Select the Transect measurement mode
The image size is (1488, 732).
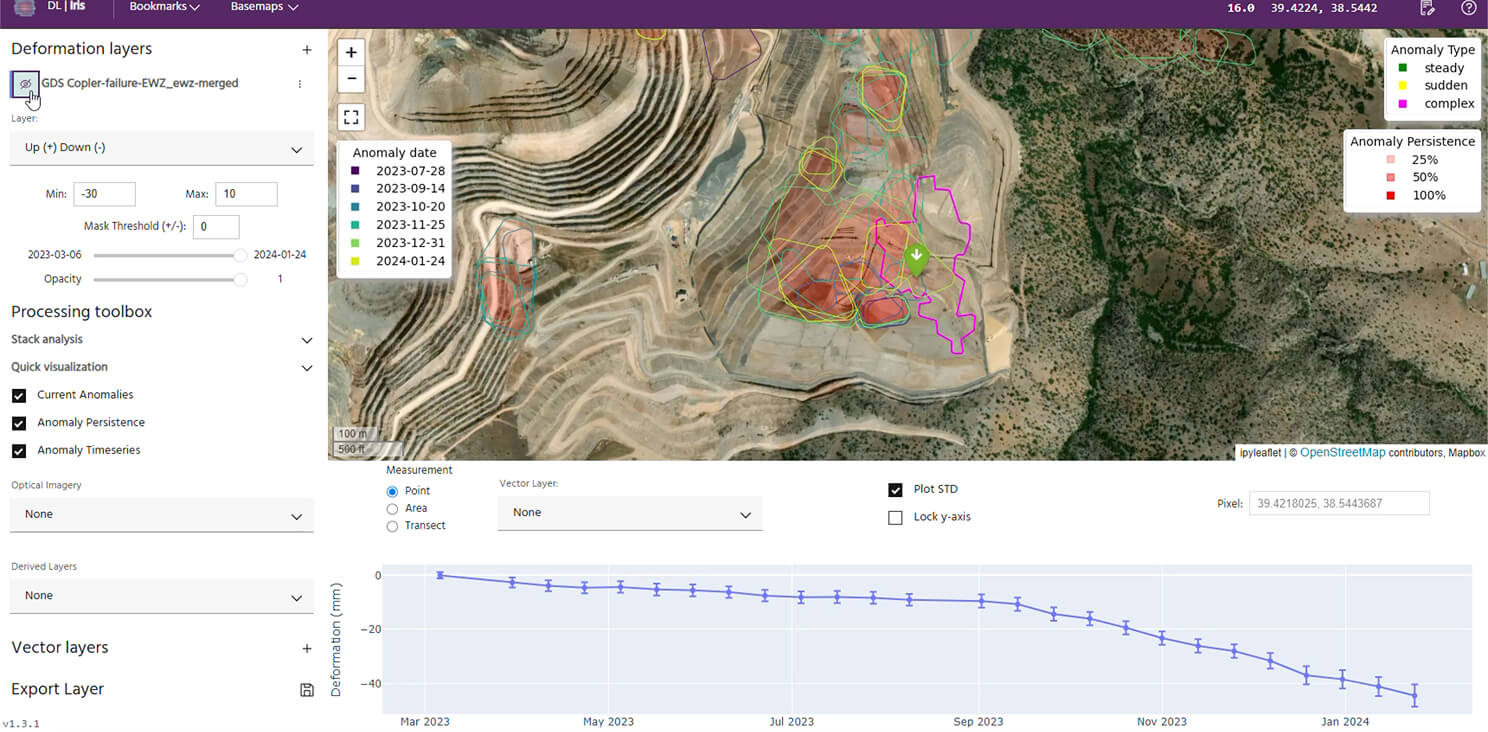(391, 525)
